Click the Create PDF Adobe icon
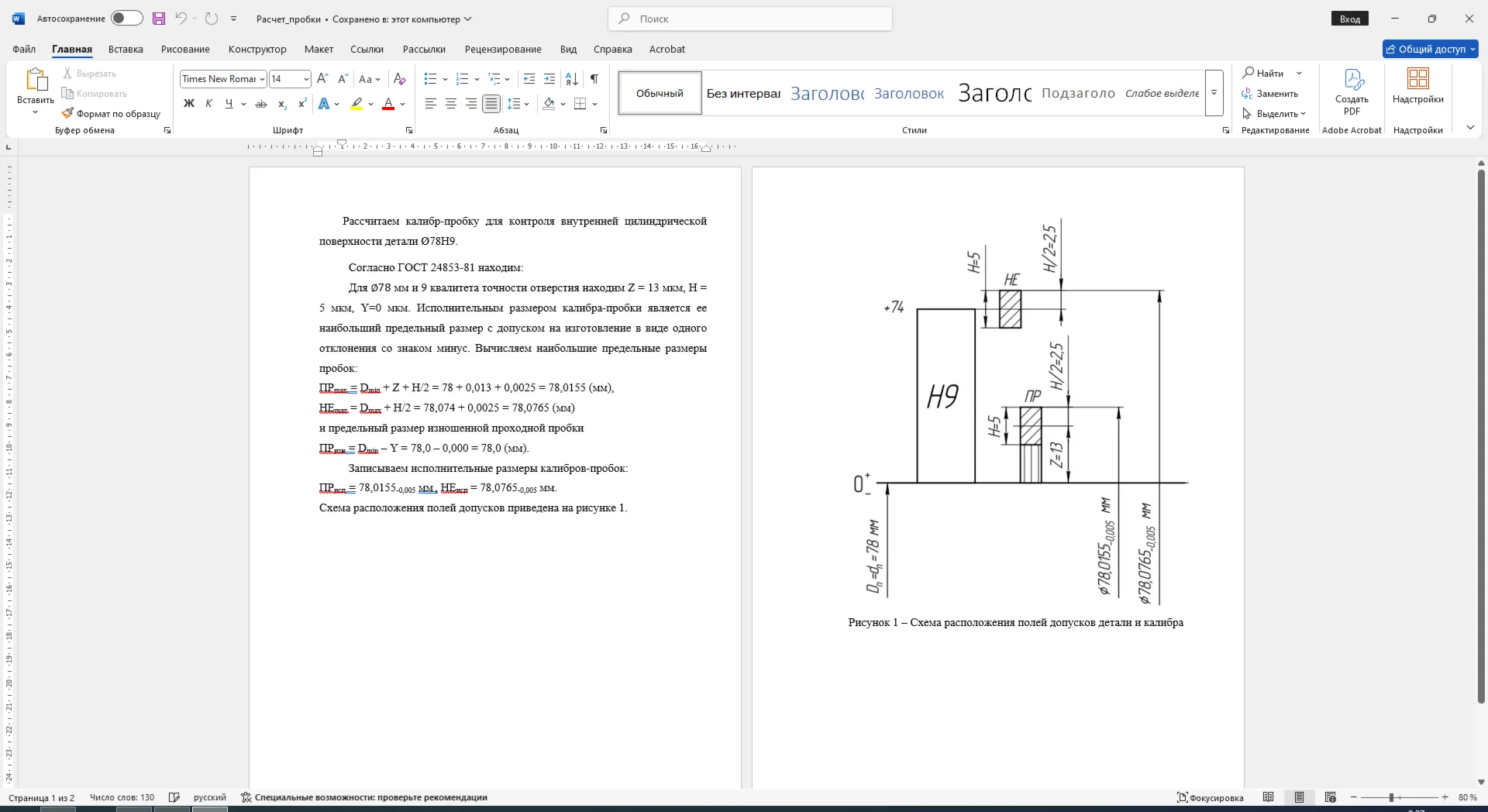This screenshot has width=1488, height=812. [1352, 91]
